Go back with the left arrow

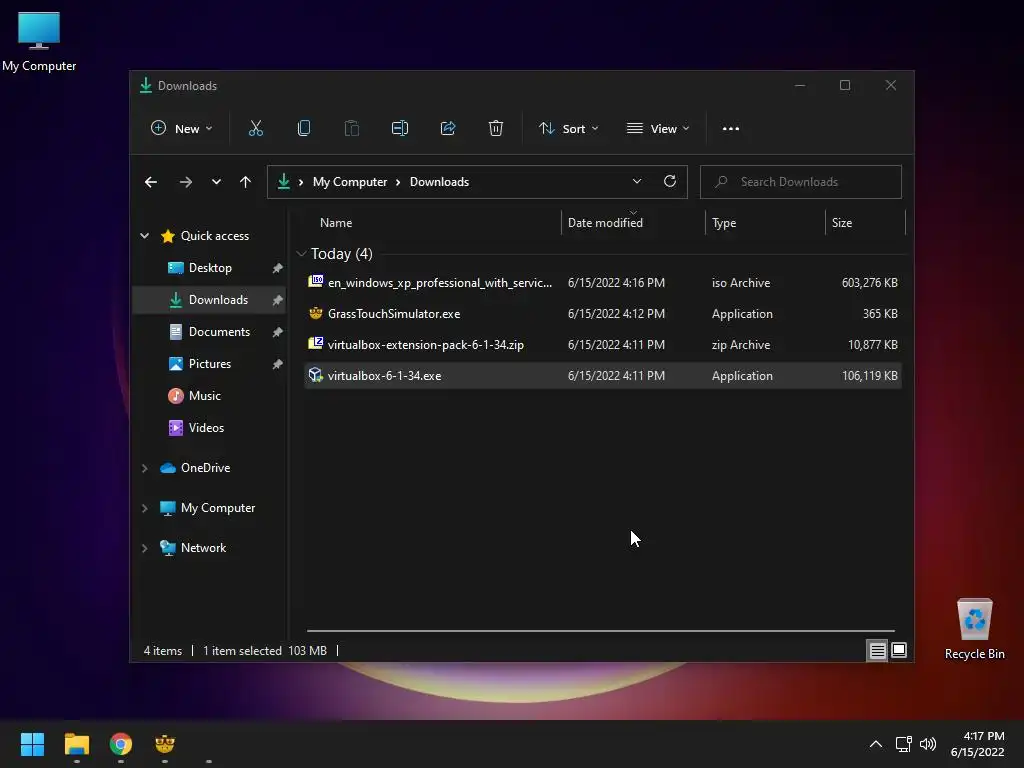coord(151,182)
